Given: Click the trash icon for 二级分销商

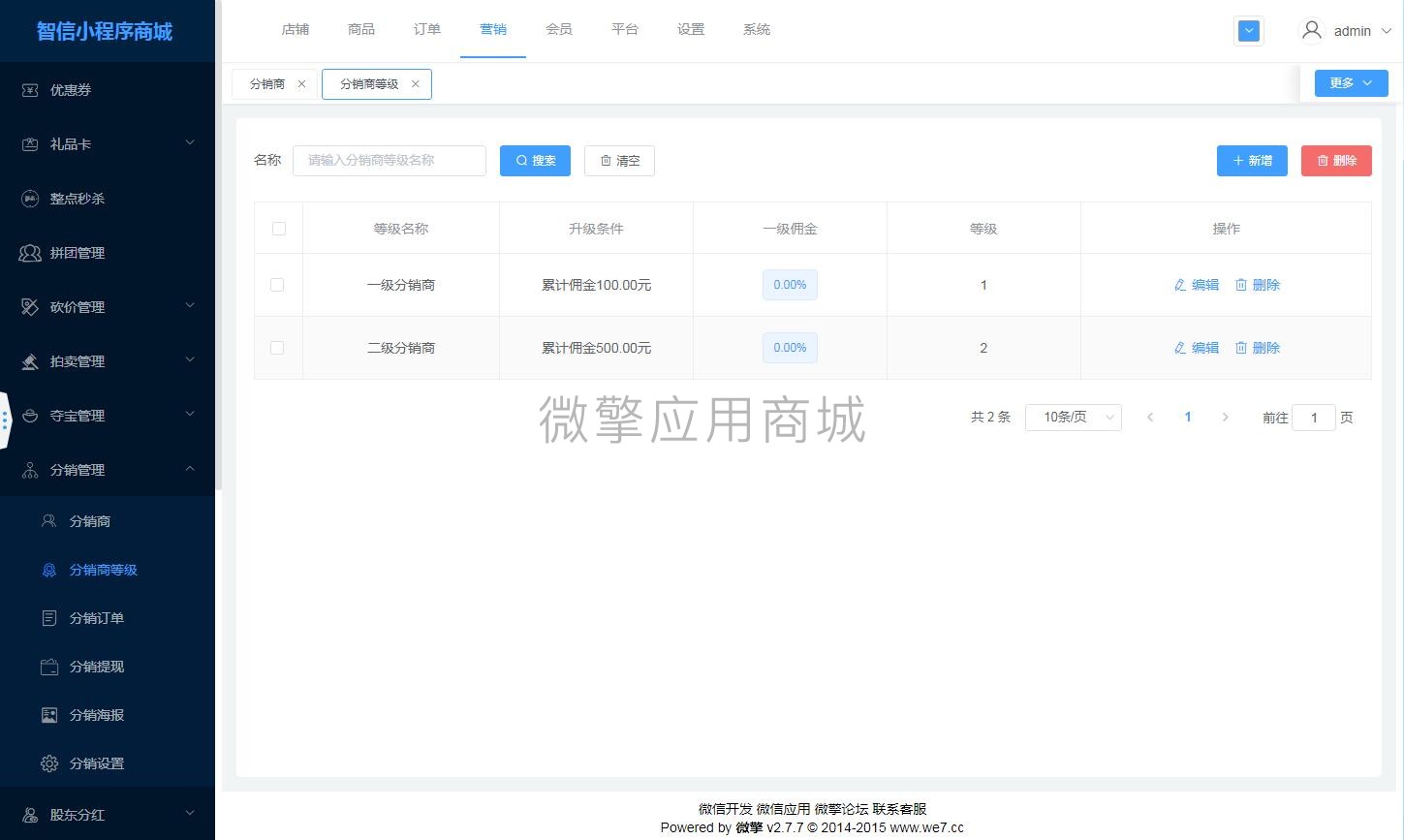Looking at the screenshot, I should tap(1241, 348).
